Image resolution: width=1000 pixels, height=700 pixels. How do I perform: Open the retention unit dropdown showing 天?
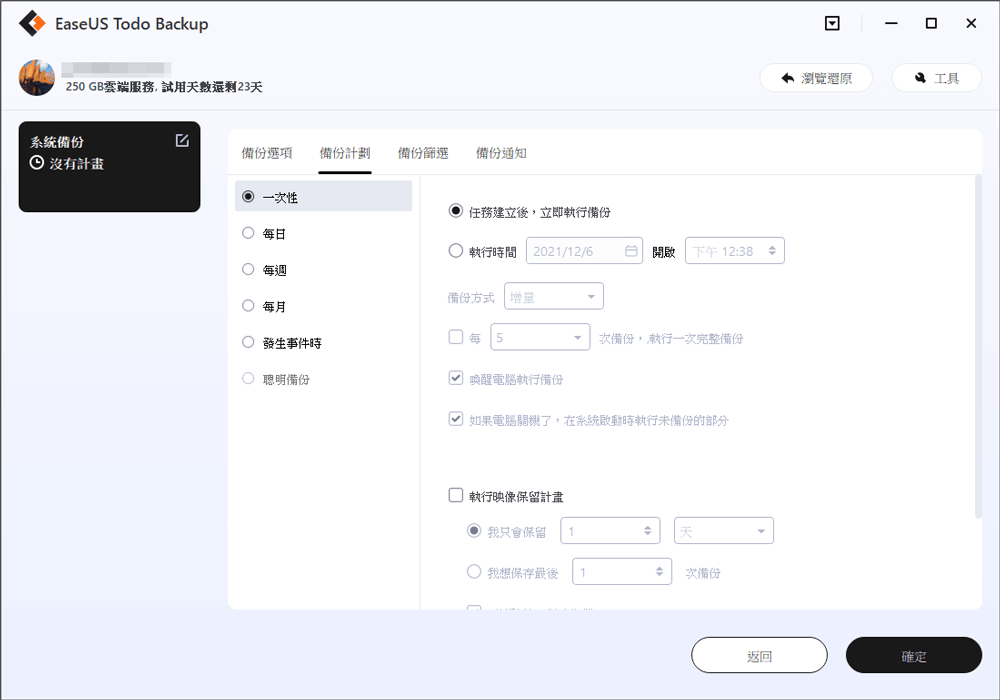click(723, 530)
